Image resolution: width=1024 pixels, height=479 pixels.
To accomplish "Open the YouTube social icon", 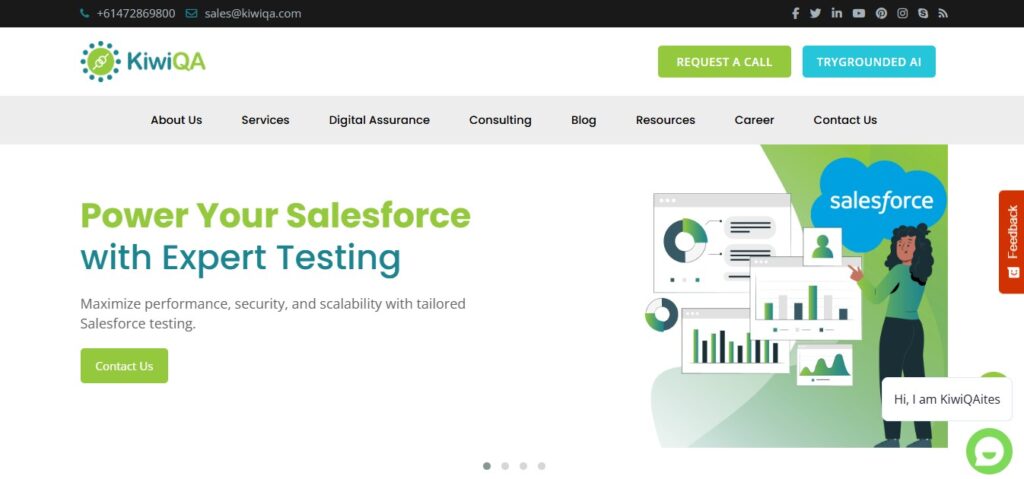I will click(859, 13).
